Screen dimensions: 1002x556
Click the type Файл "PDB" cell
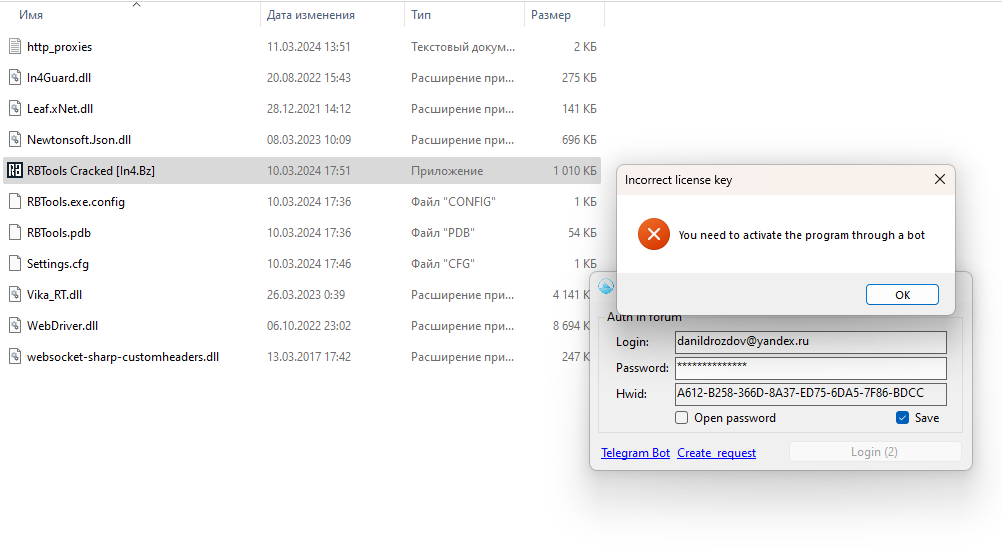pos(443,233)
